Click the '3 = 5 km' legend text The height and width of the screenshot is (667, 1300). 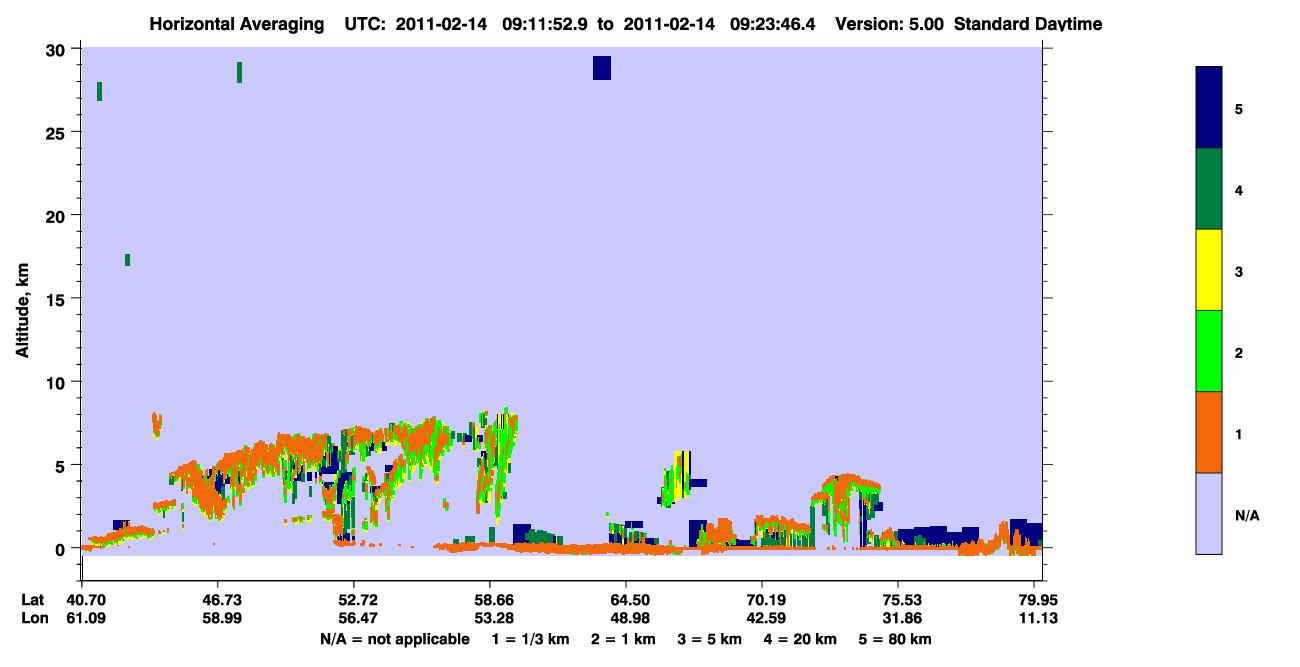[x=711, y=639]
